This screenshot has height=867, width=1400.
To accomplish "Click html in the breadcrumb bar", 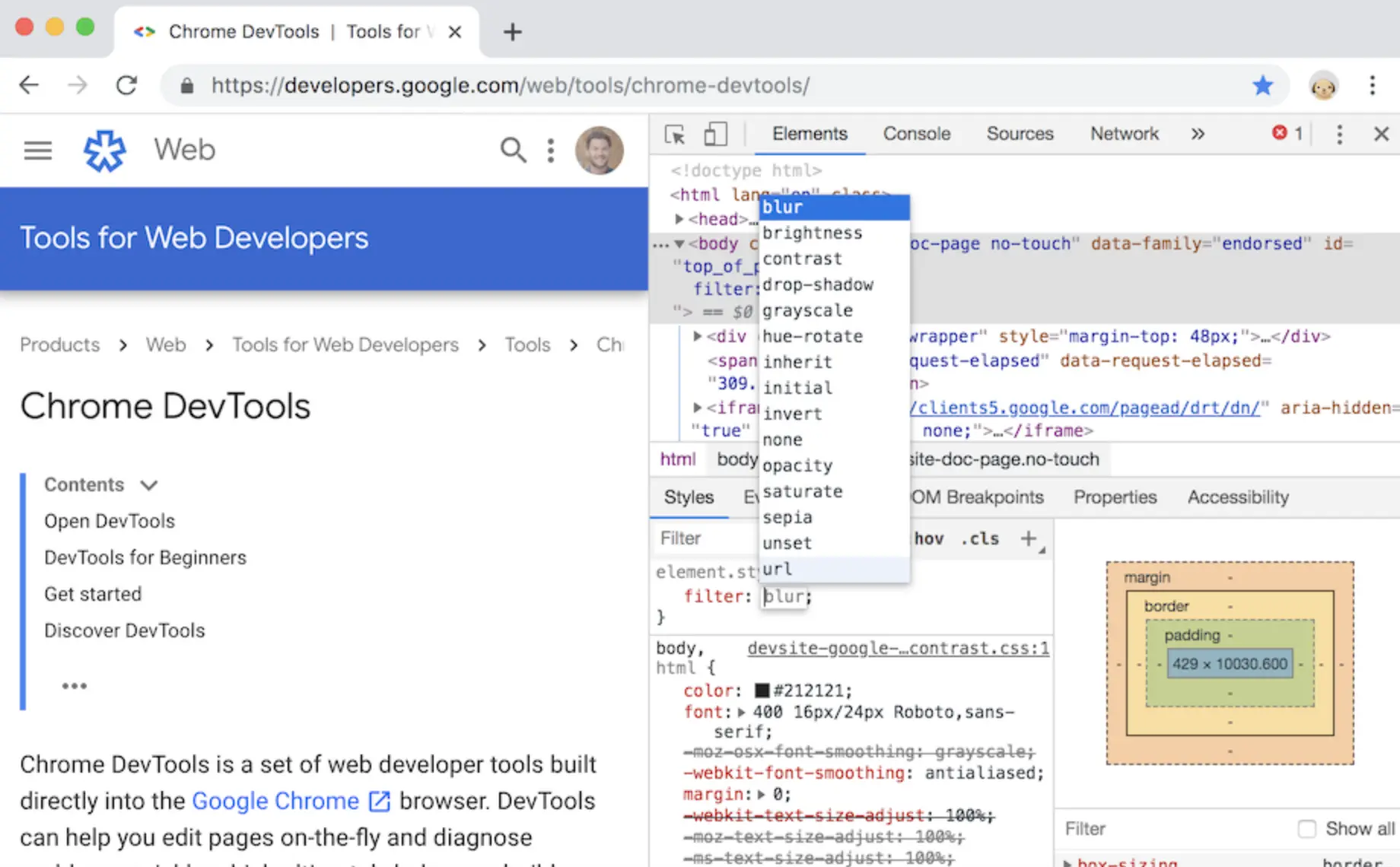I will (677, 459).
